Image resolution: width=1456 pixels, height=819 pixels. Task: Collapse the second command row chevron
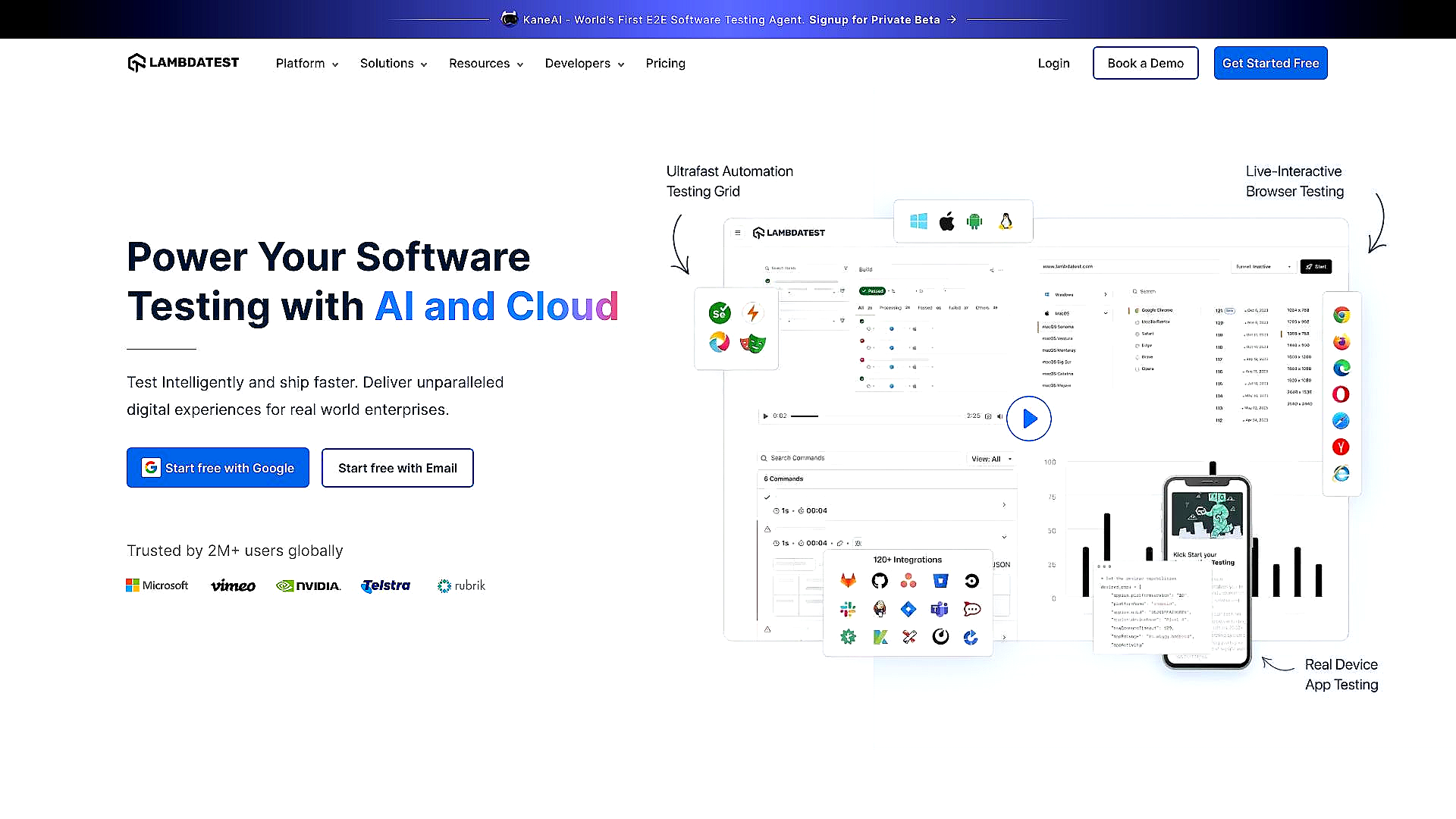(1004, 537)
